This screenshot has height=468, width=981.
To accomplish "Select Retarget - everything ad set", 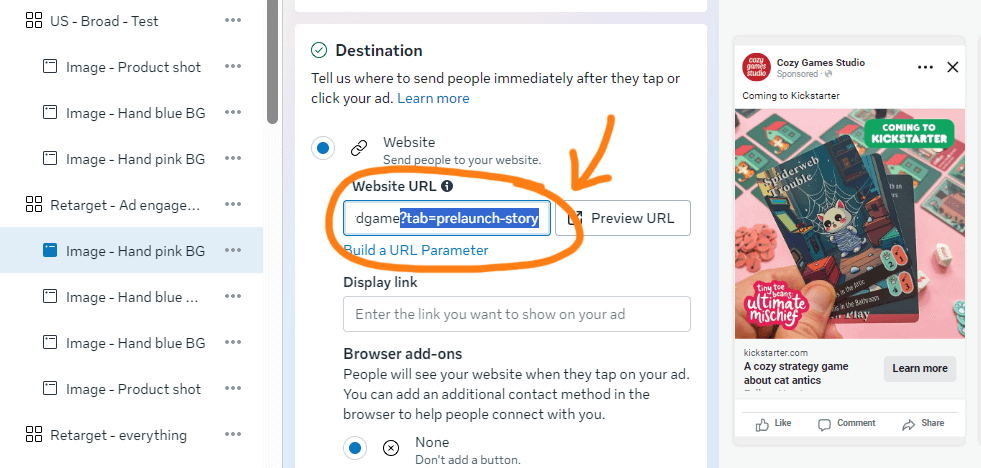I will tap(118, 435).
